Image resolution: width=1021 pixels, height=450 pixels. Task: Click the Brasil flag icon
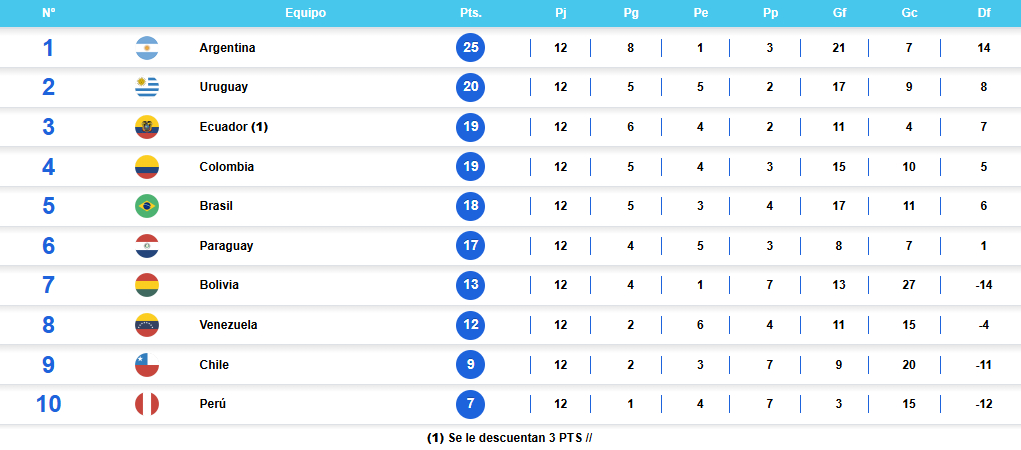pyautogui.click(x=147, y=206)
